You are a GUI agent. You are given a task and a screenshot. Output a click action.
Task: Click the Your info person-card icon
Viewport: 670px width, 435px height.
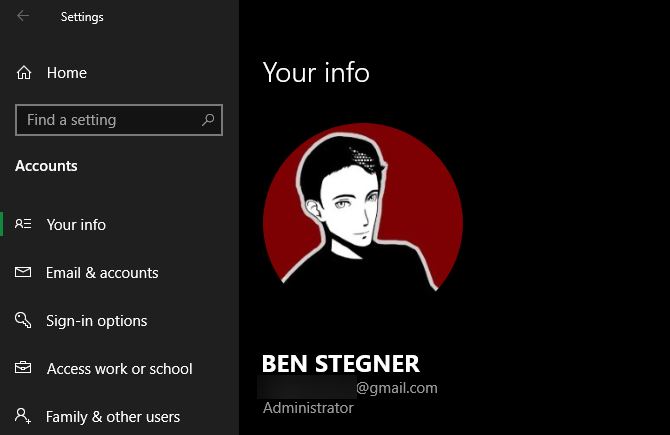pyautogui.click(x=23, y=224)
